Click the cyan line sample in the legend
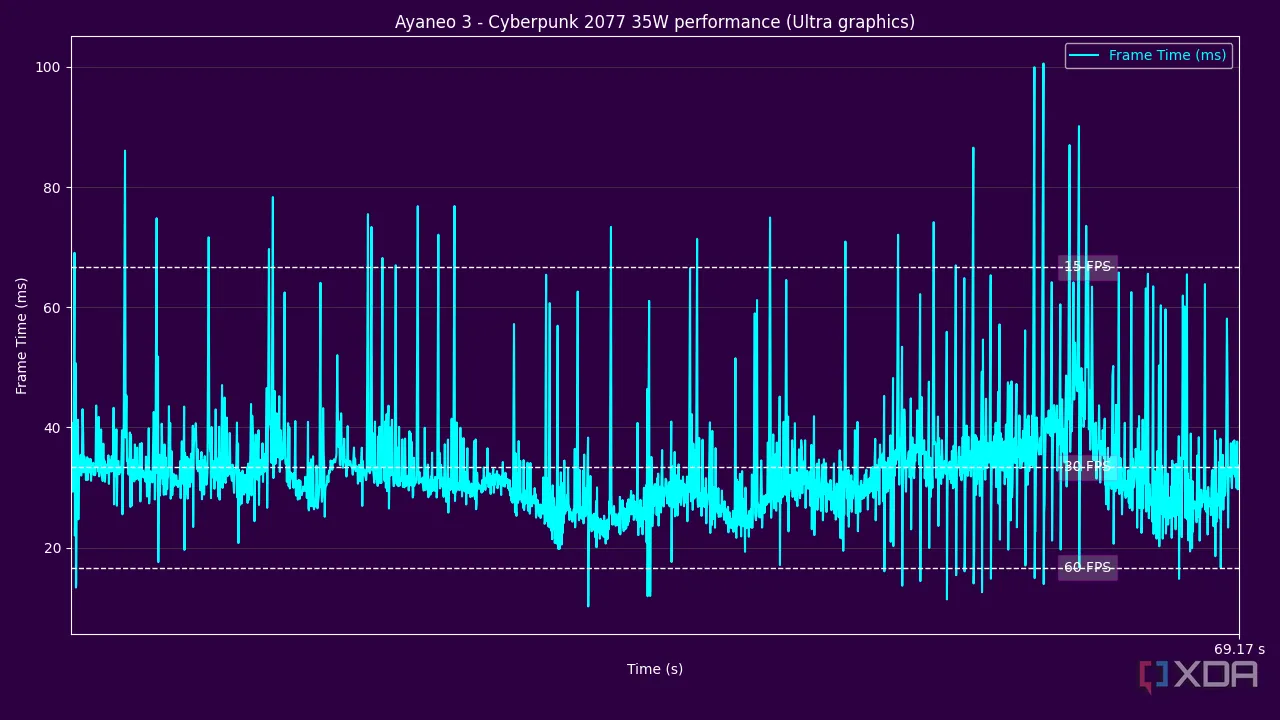This screenshot has width=1280, height=720. pos(1084,56)
